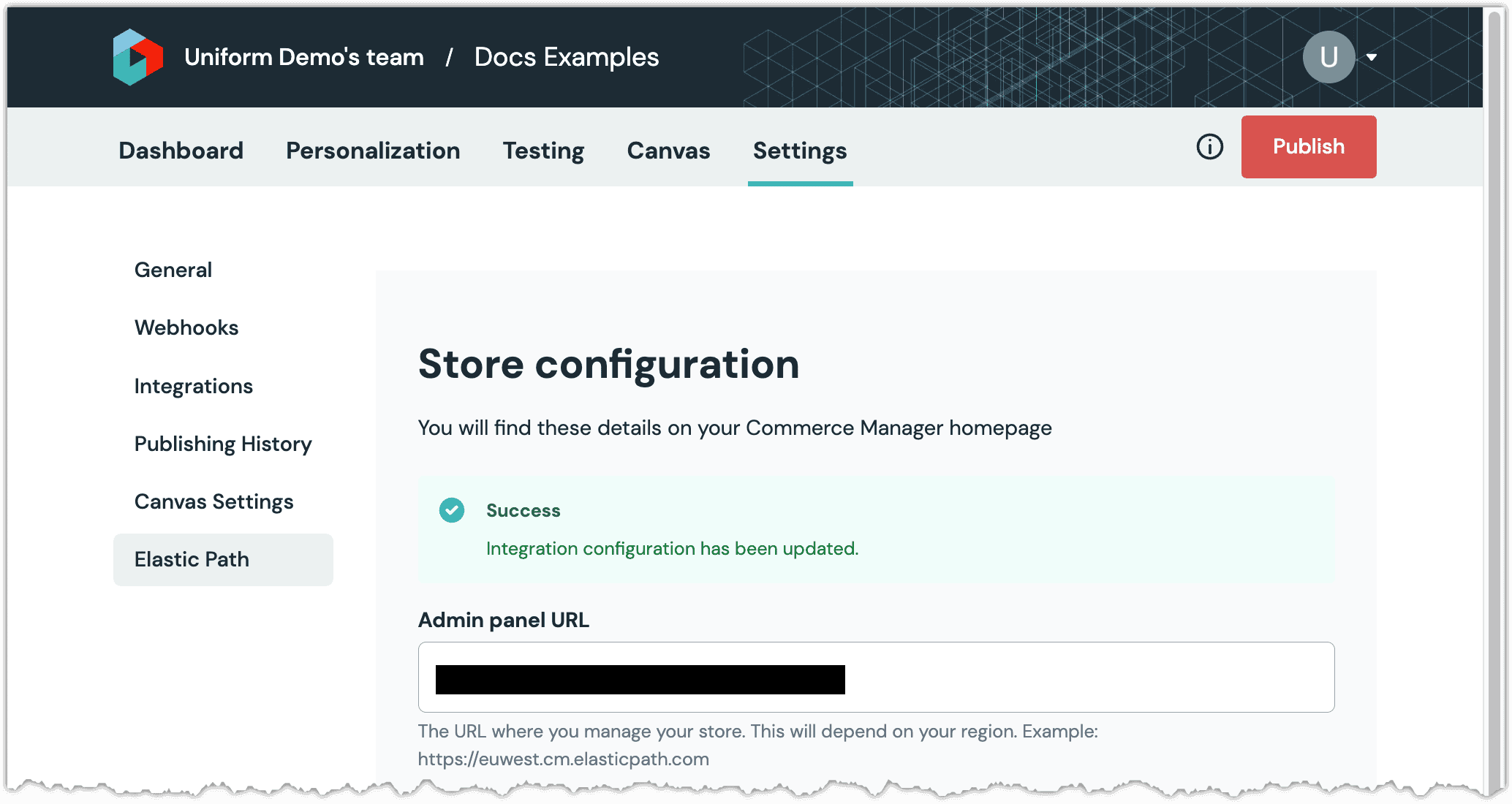Open the Canvas tab
Viewport: 1512px width, 804px height.
pyautogui.click(x=668, y=151)
